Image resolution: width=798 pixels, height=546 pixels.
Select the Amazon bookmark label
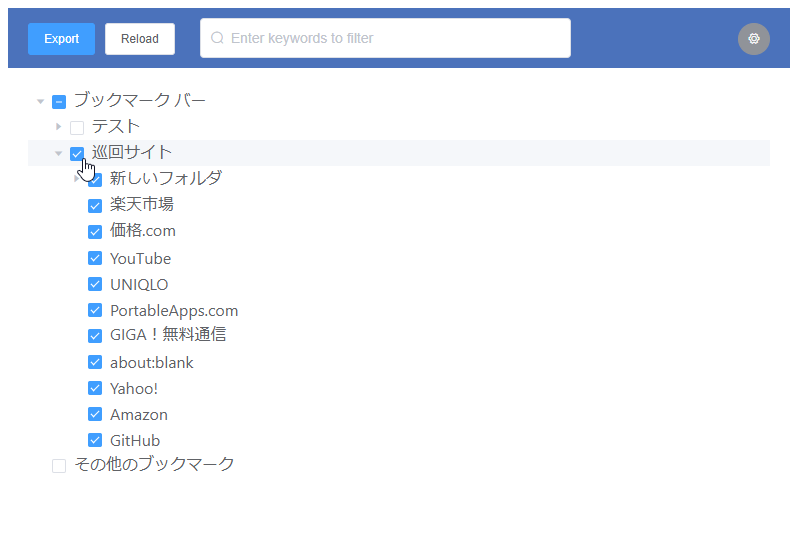[x=139, y=415]
